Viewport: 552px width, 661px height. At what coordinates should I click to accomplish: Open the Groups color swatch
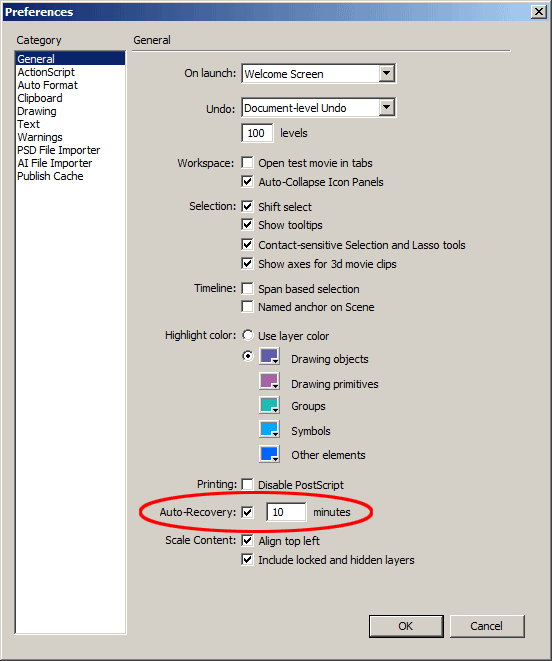point(269,405)
